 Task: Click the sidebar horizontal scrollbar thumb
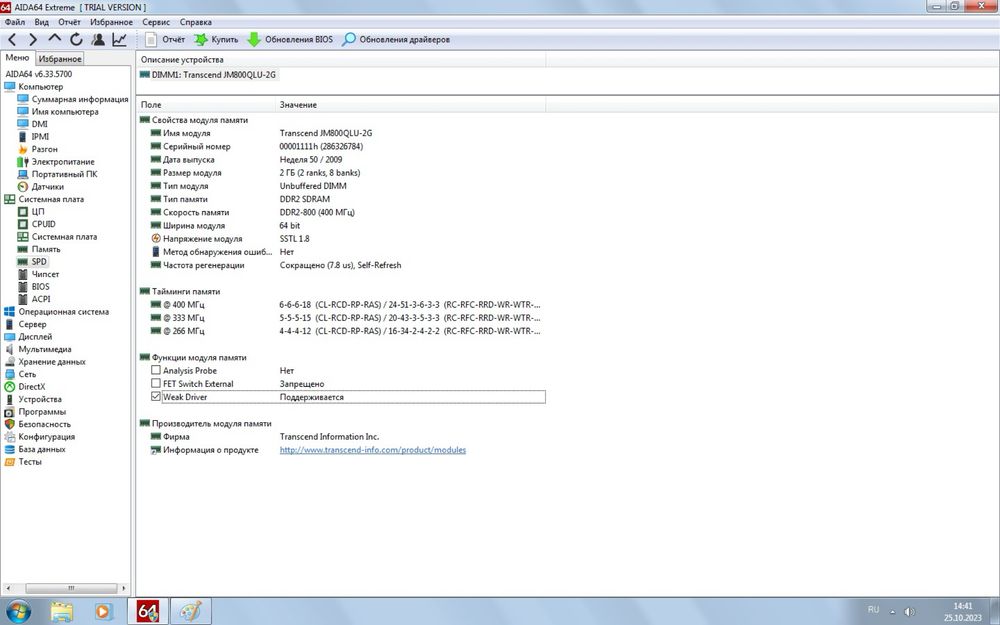tap(71, 588)
